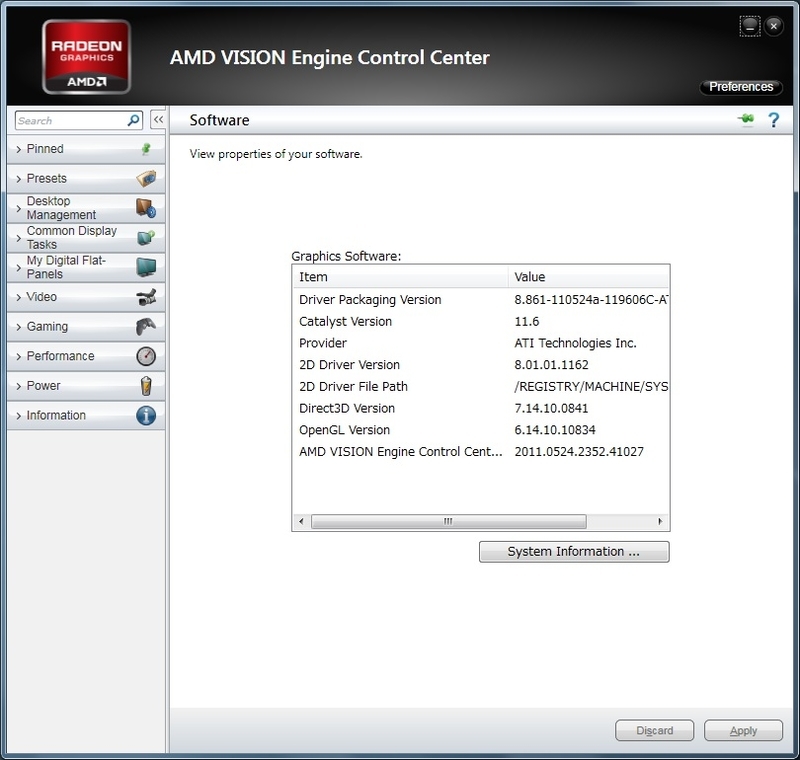Click the Item column header
Screen dimensions: 800x760
coord(401,277)
